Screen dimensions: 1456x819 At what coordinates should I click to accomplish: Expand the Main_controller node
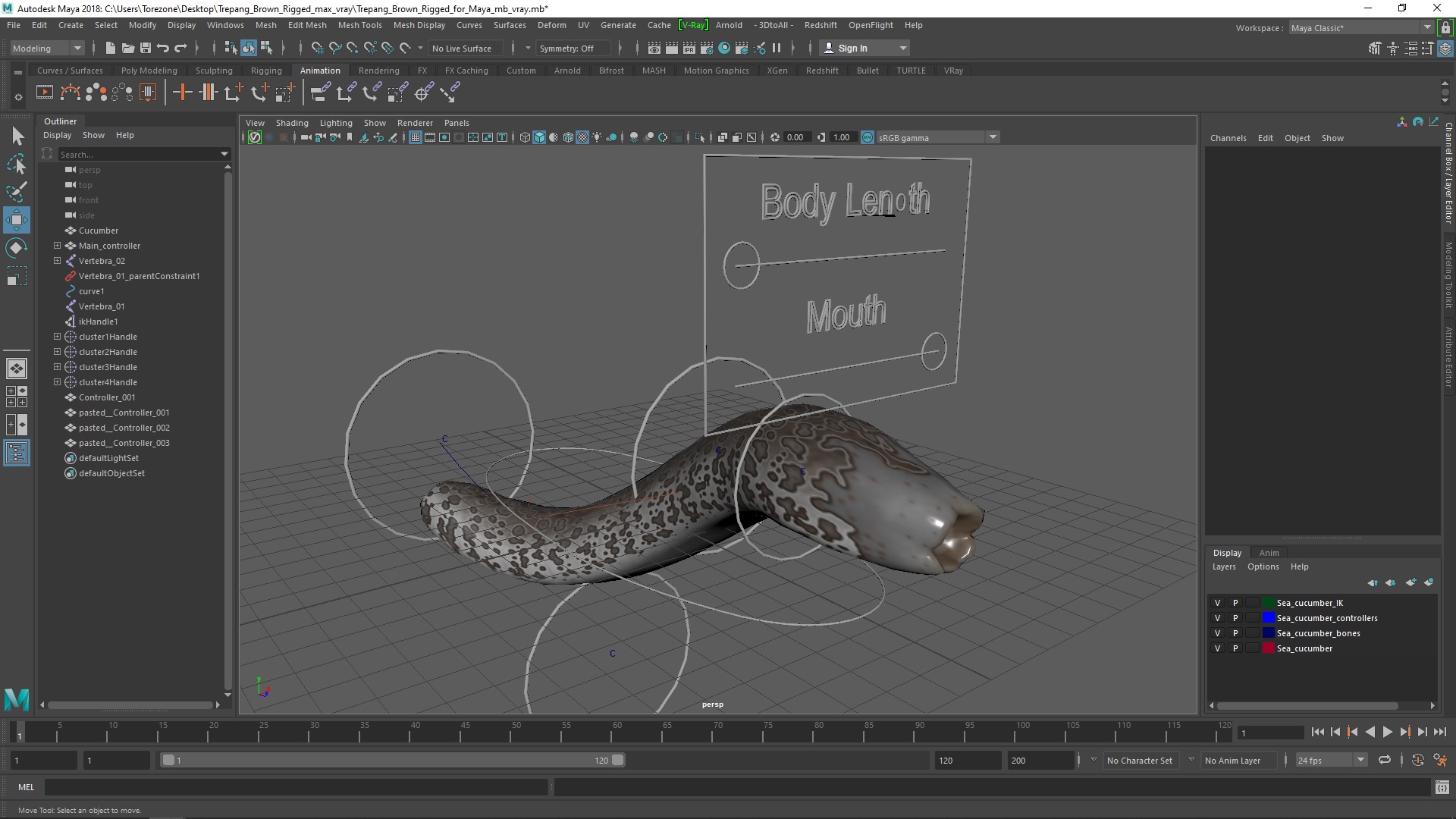(57, 246)
